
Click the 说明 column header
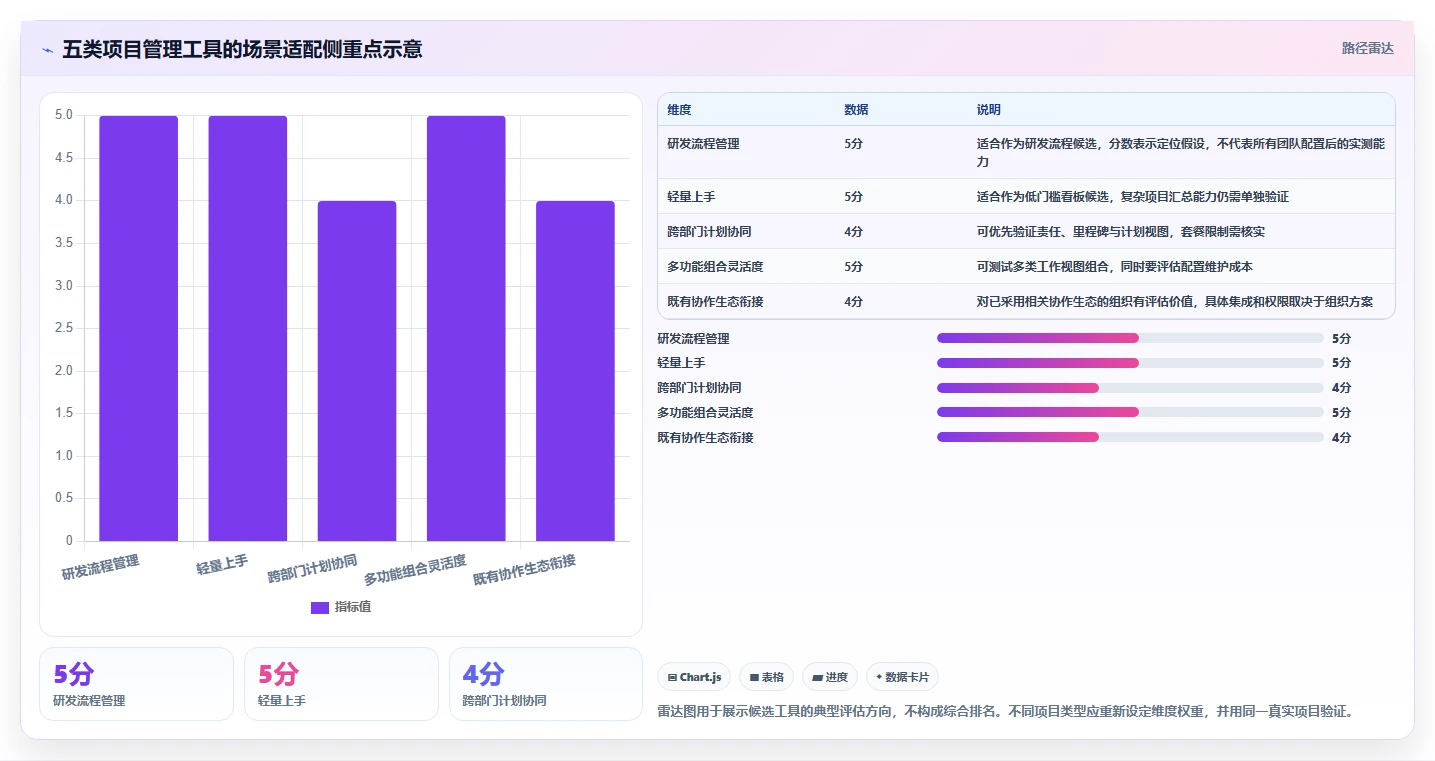989,110
